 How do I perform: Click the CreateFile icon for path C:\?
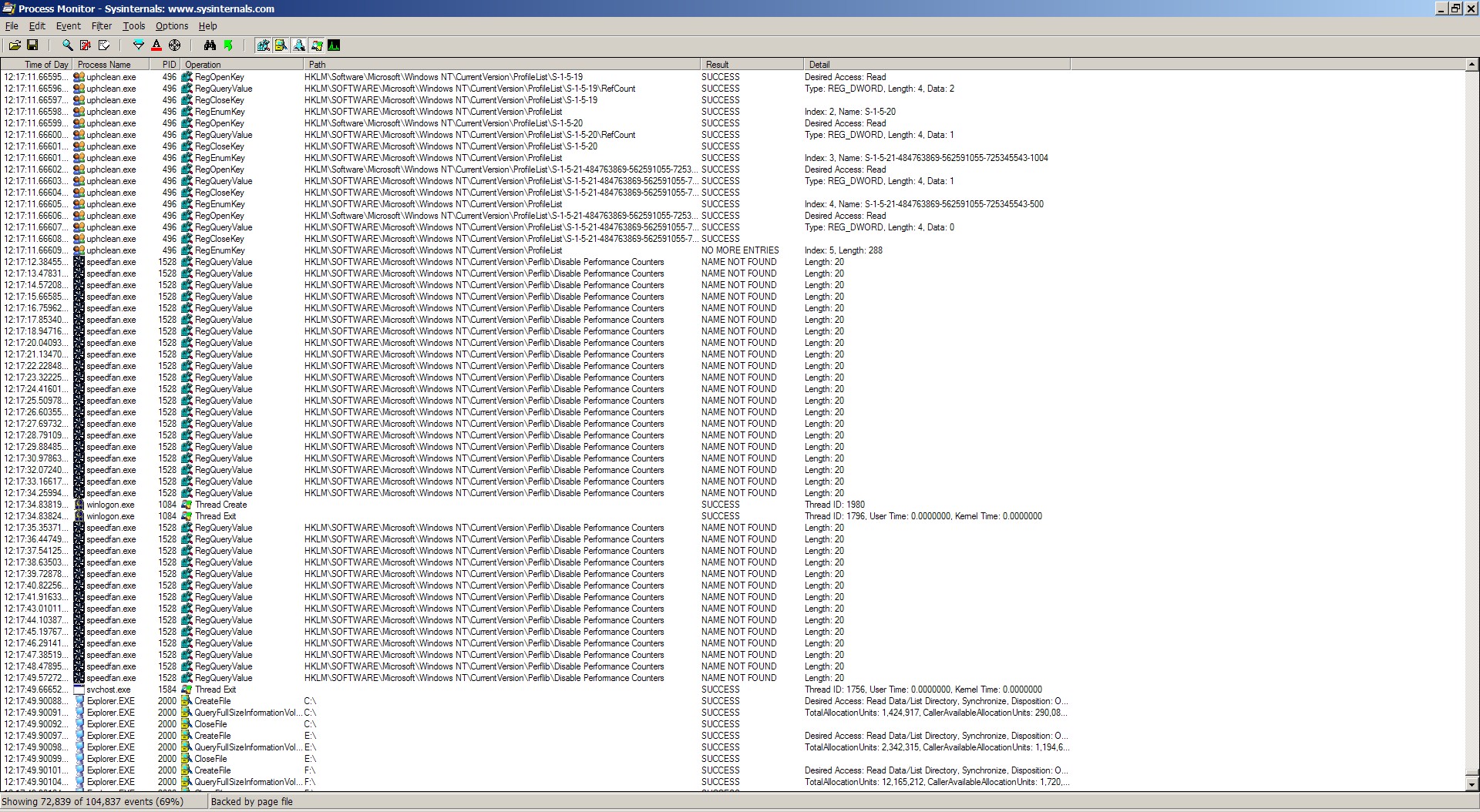tap(187, 701)
